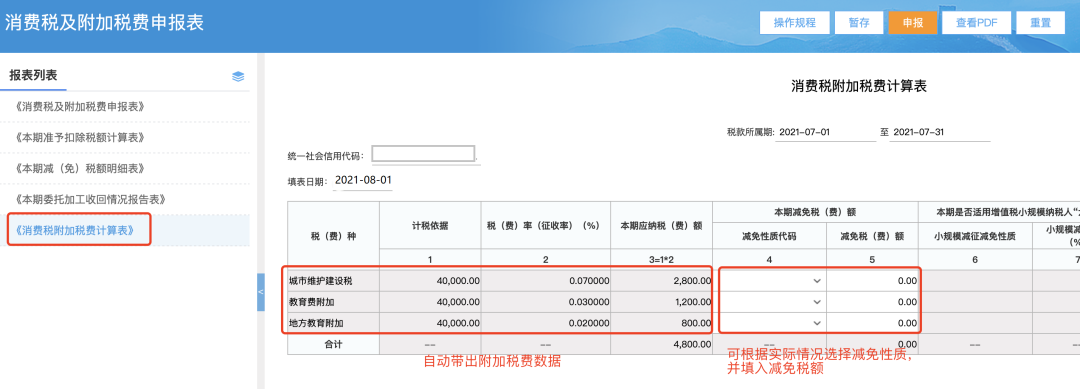
Task: Click tax period start date 2021-07-01
Action: (824, 132)
